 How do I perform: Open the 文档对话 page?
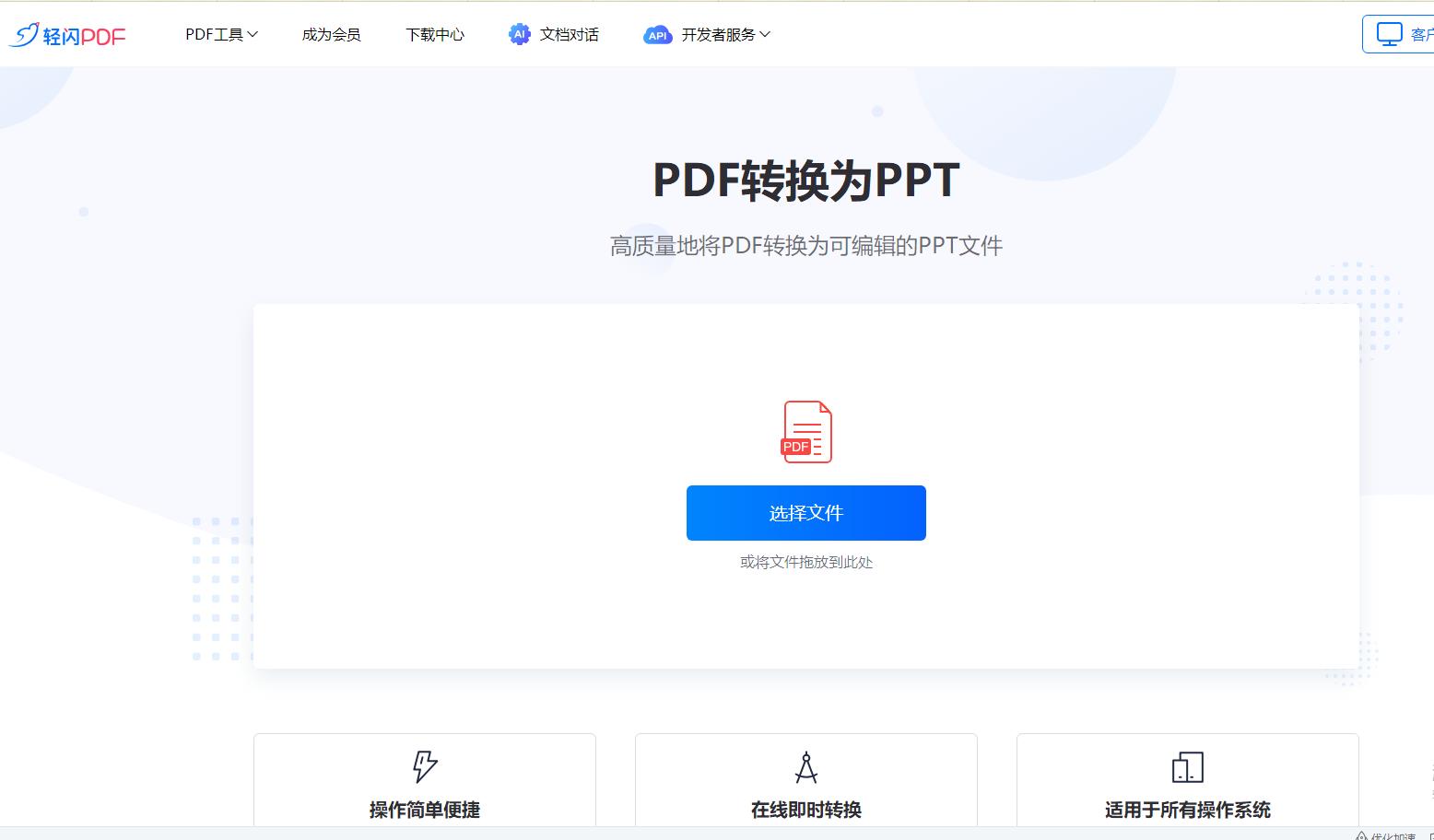[x=571, y=34]
